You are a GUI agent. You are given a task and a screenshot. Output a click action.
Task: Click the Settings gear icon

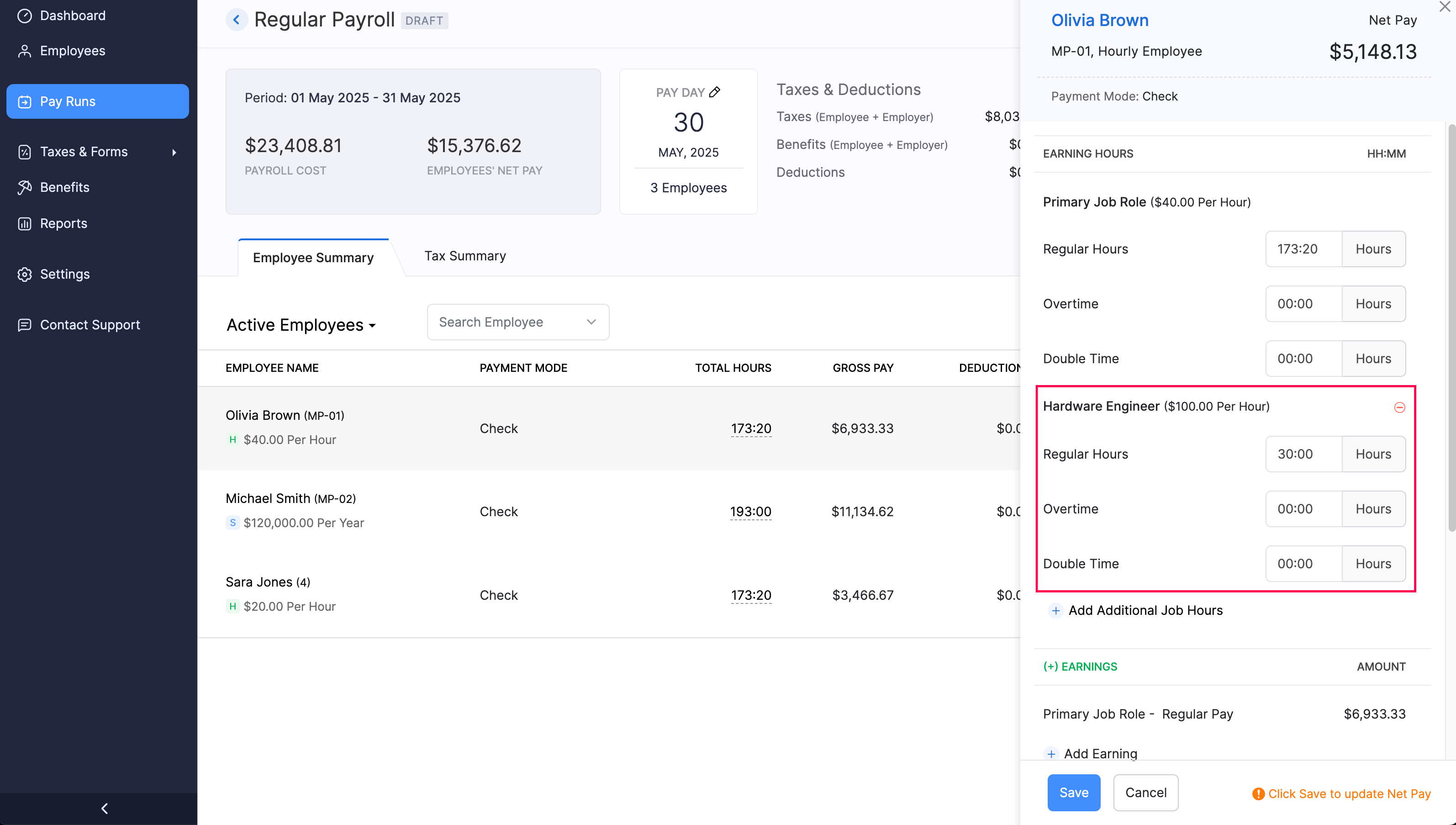(24, 274)
